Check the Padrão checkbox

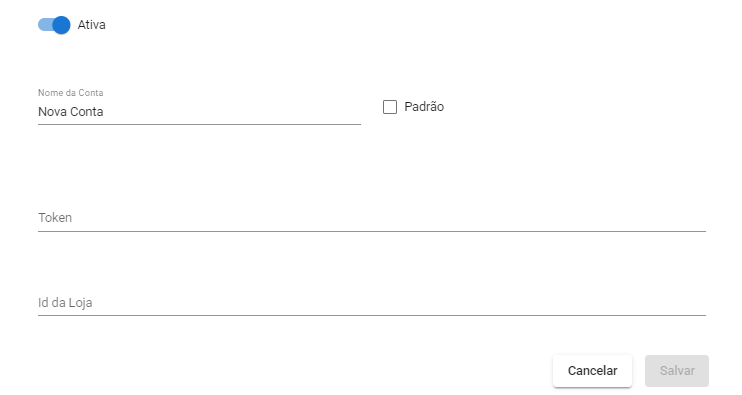coord(390,107)
